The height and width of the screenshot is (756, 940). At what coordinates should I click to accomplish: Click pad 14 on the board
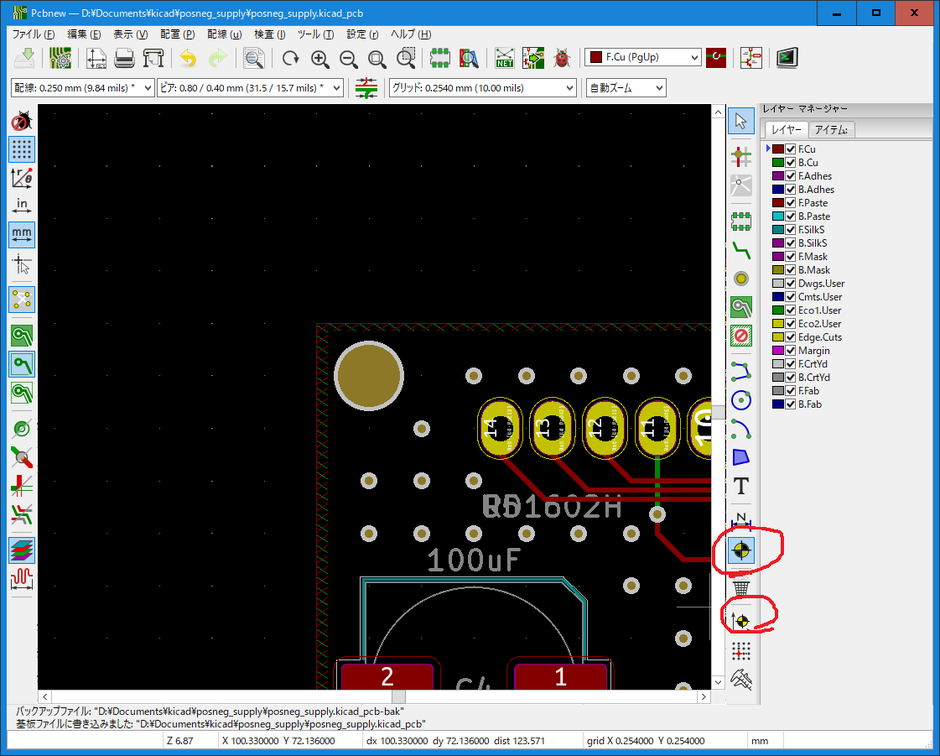click(x=500, y=428)
